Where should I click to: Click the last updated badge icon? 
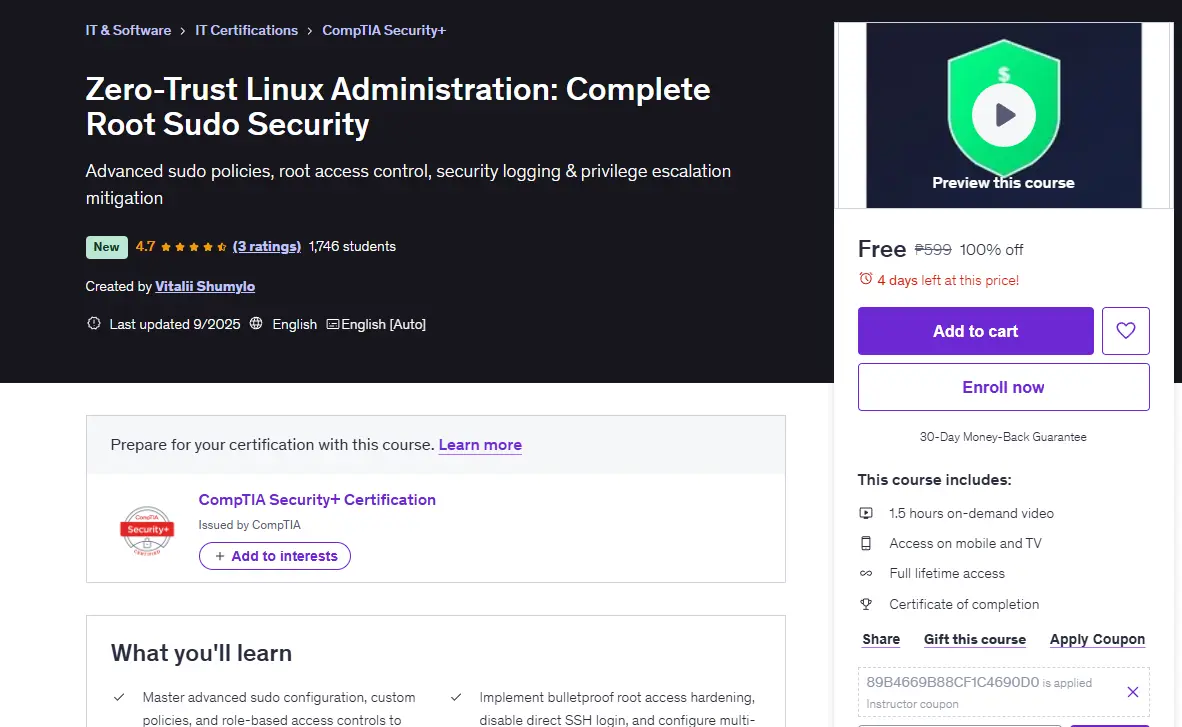93,324
